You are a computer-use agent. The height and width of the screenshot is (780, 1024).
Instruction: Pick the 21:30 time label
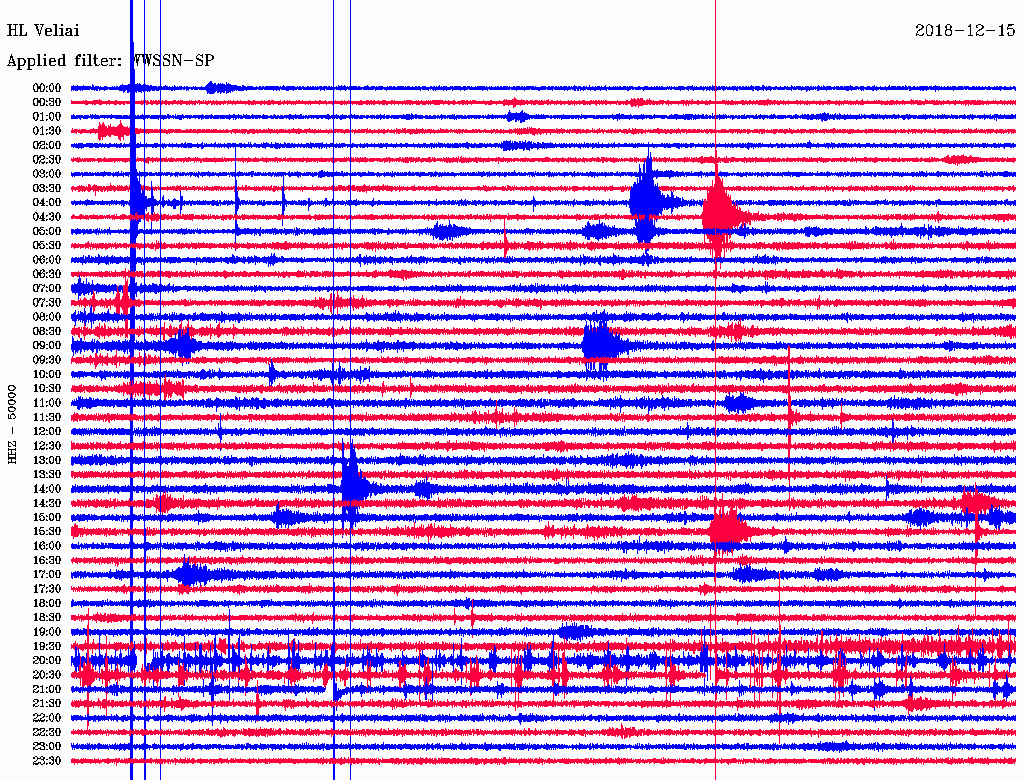(x=47, y=704)
